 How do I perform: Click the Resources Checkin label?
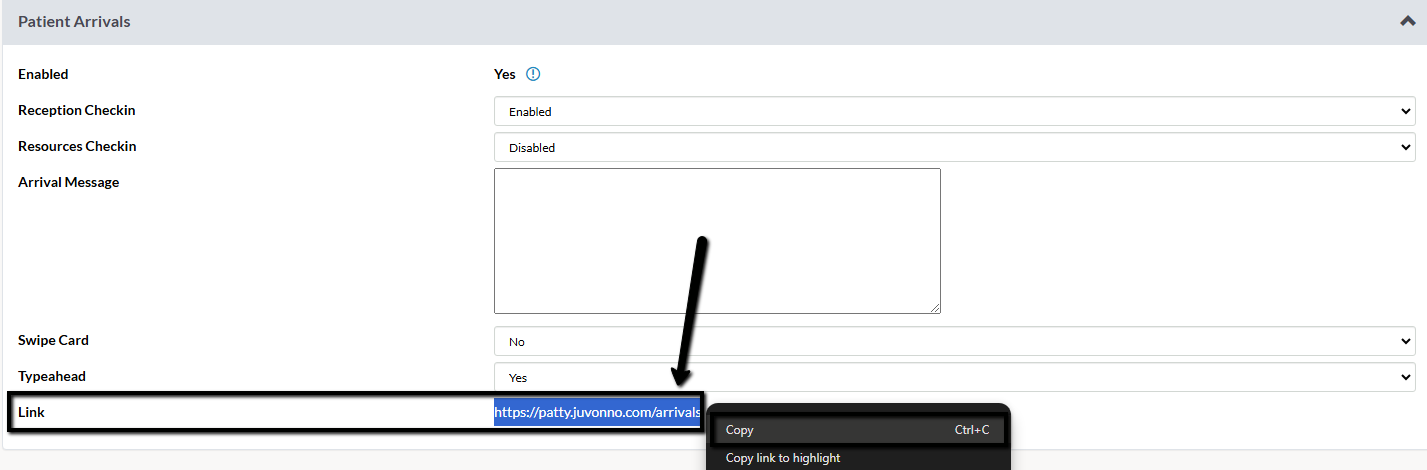pos(77,146)
